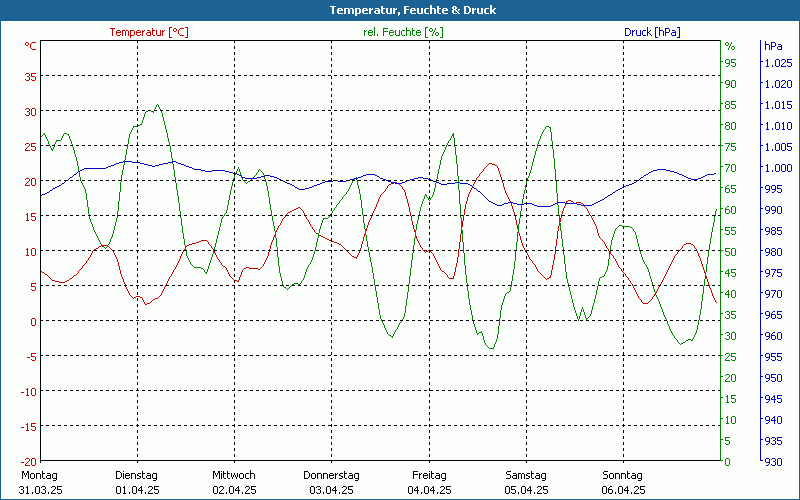The height and width of the screenshot is (500, 800).
Task: Click the 'Samstag' day label
Action: click(526, 475)
